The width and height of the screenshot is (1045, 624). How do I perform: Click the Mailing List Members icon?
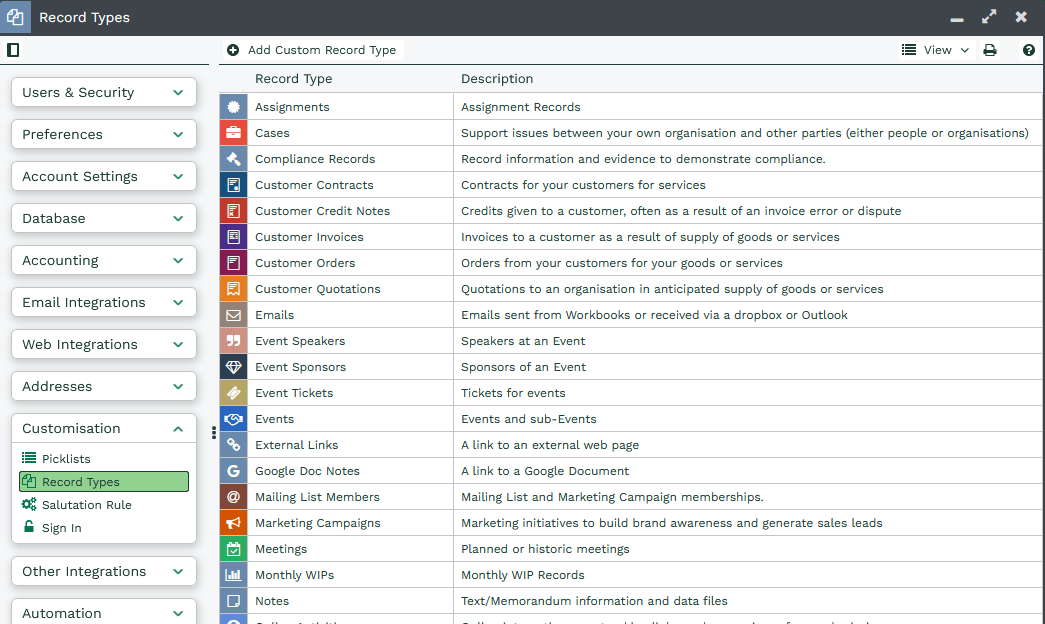(x=233, y=497)
